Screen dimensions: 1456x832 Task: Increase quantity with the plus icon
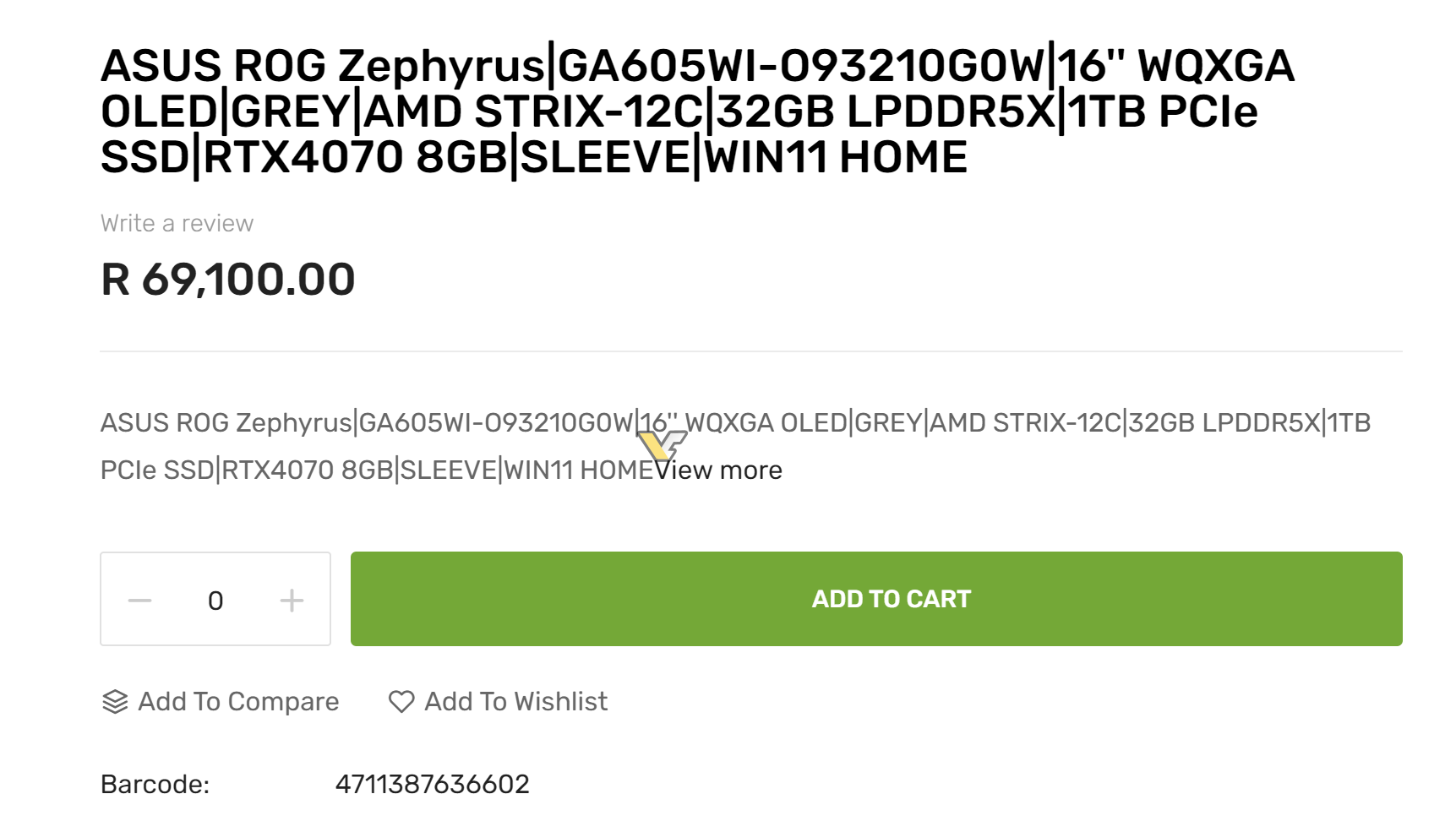tap(292, 601)
